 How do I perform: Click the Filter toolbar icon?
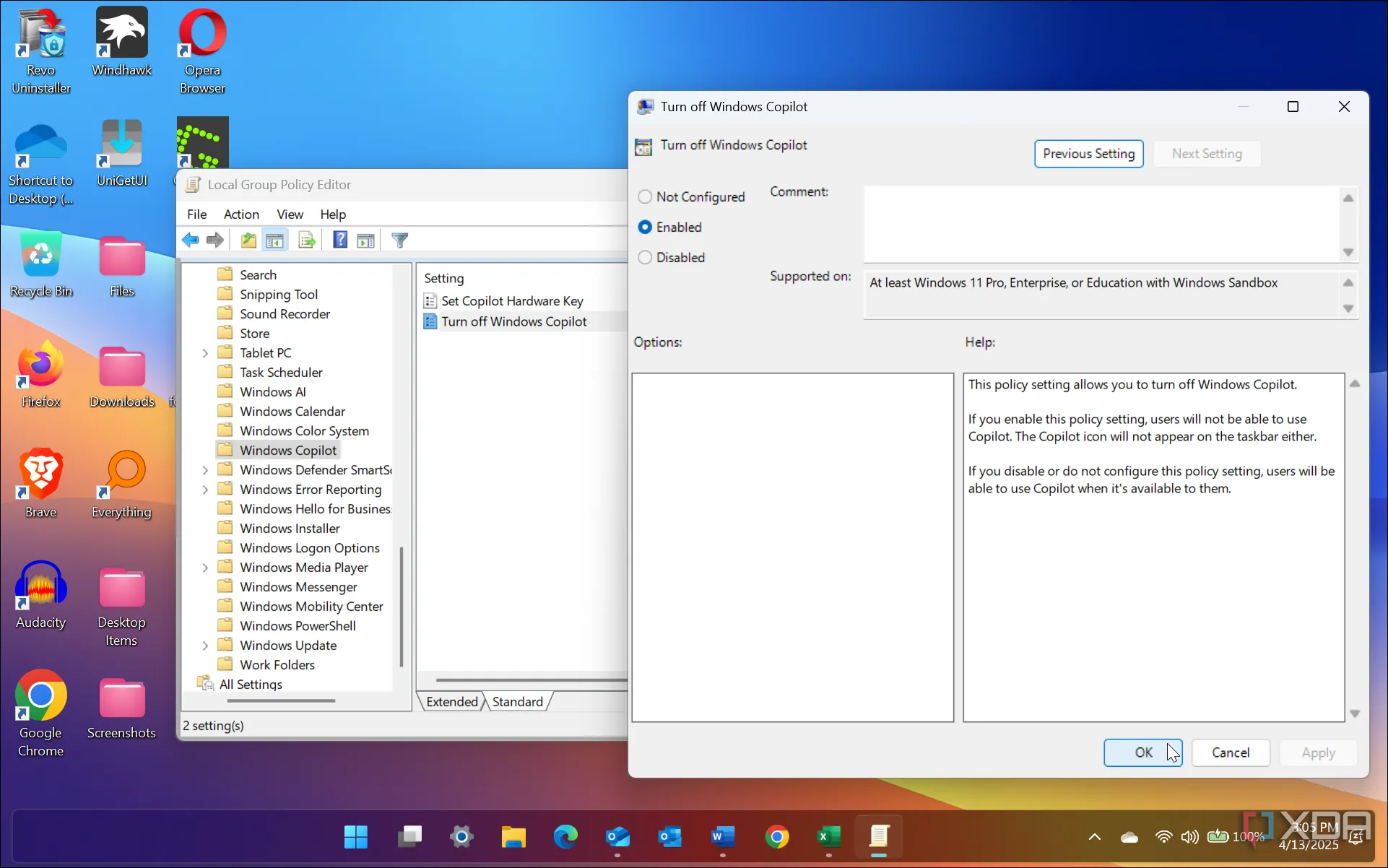click(399, 240)
